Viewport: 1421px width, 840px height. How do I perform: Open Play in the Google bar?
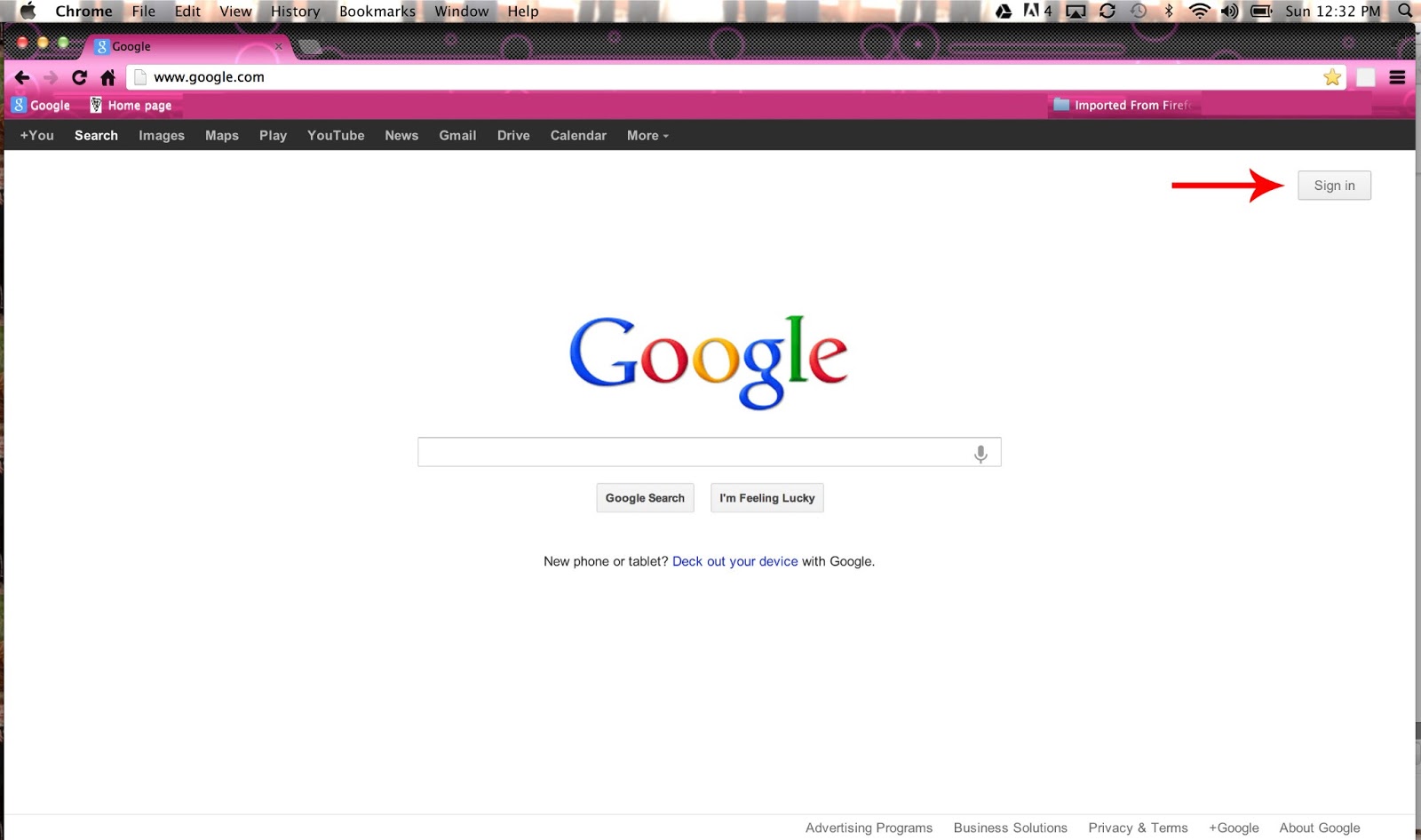(273, 135)
